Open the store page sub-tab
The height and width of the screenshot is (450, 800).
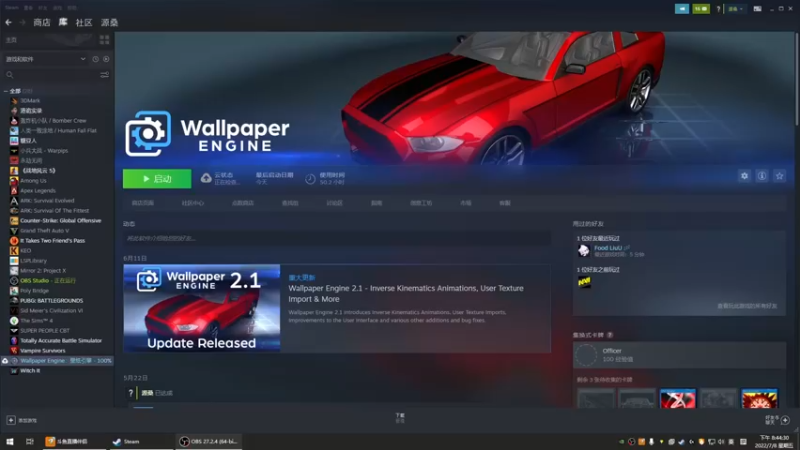coord(142,203)
